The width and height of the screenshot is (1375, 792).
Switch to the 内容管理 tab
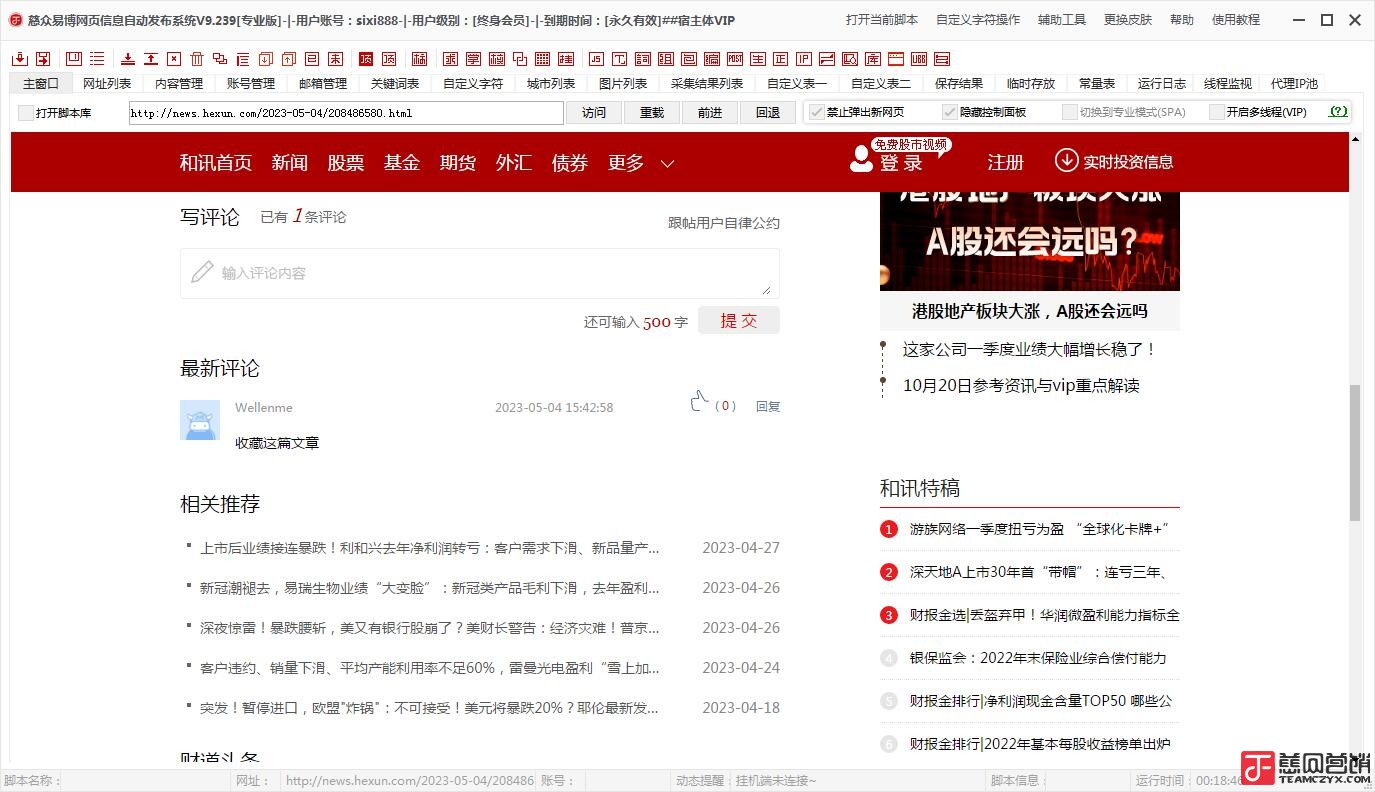point(179,84)
